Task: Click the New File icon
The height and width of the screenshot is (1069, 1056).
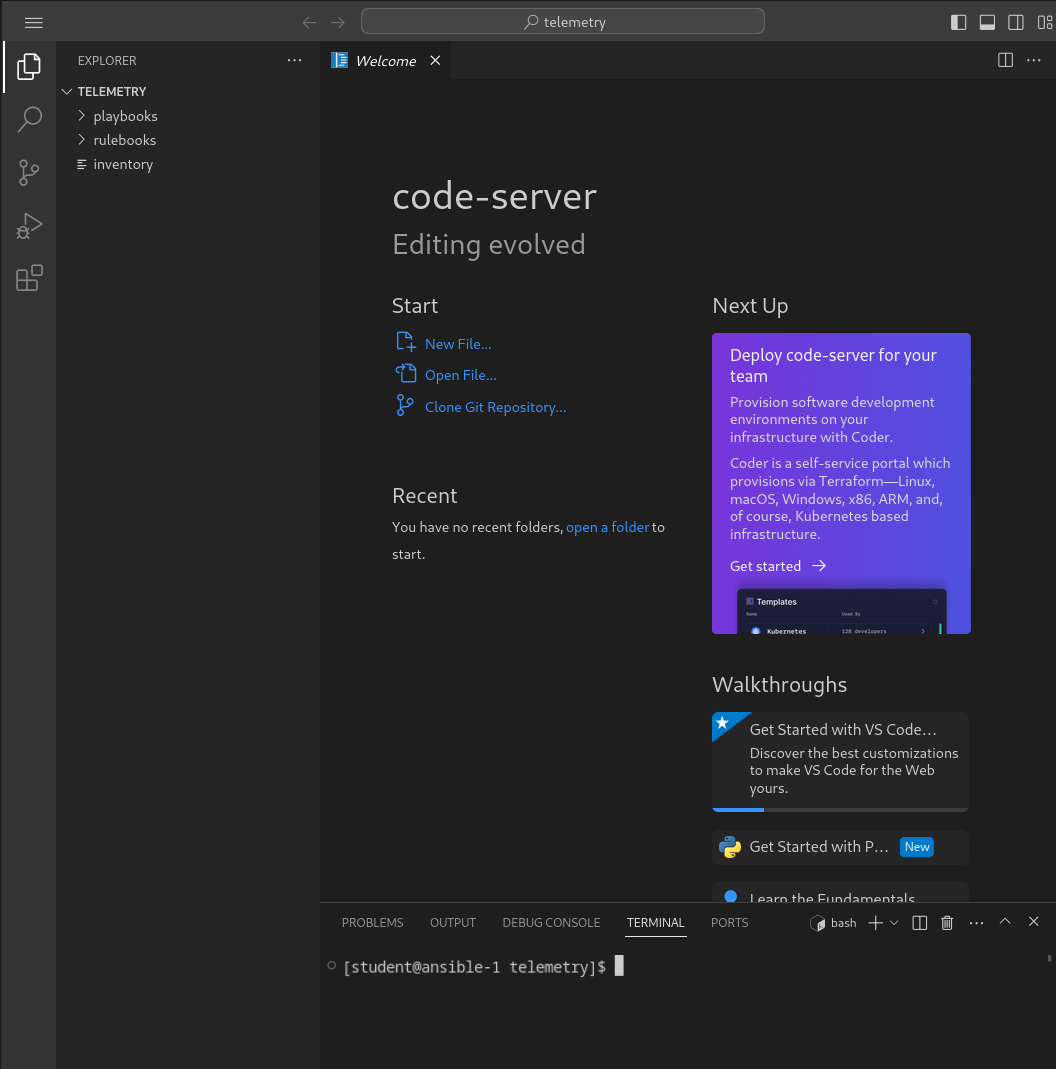Action: pyautogui.click(x=406, y=342)
